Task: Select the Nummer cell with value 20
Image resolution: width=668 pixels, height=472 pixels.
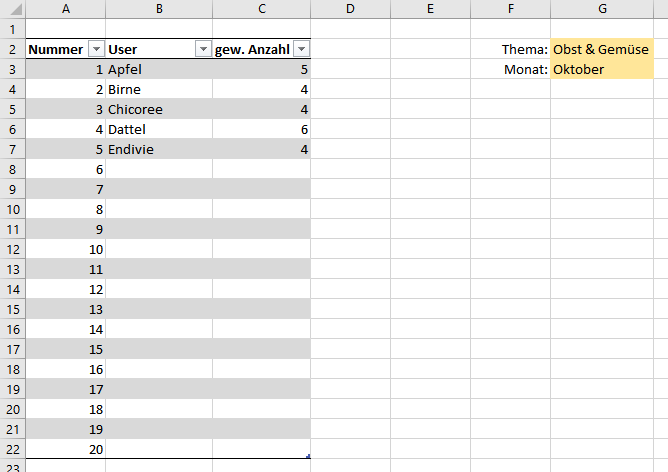Action: (65, 449)
